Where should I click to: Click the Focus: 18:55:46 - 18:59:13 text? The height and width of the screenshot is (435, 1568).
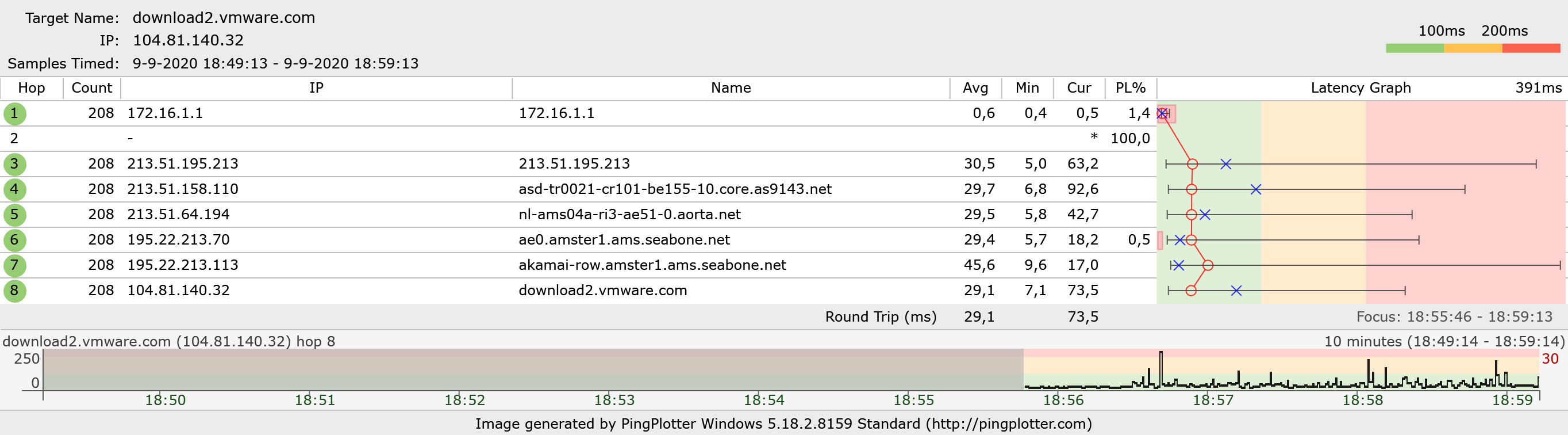click(x=1455, y=318)
